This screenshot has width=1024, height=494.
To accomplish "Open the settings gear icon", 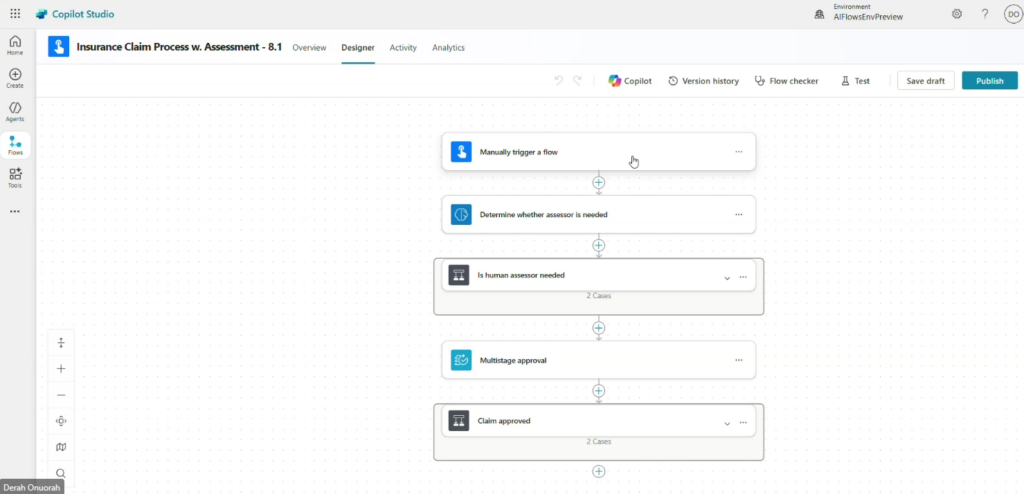I will [957, 14].
